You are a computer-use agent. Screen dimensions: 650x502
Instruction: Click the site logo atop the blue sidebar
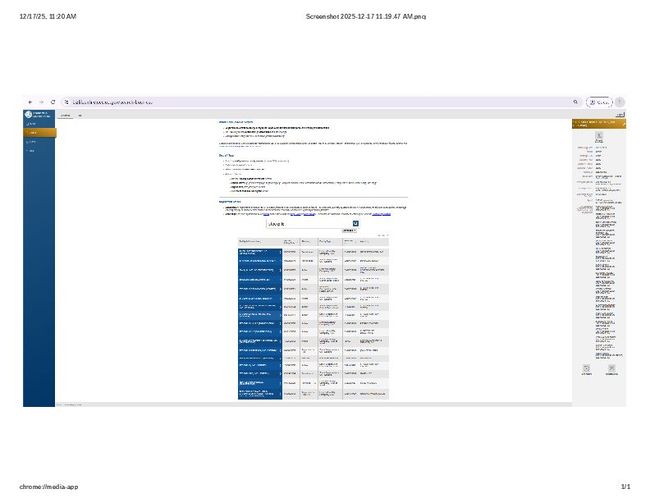[39, 114]
